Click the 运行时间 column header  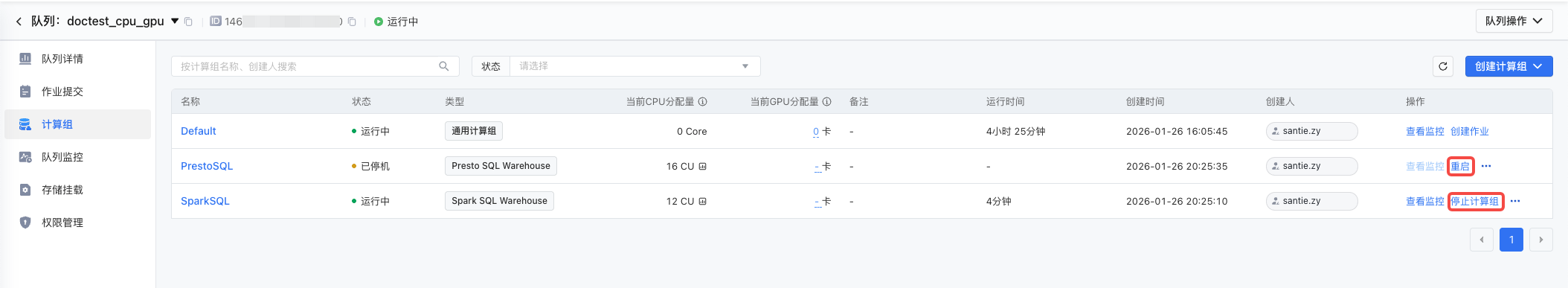click(1006, 102)
